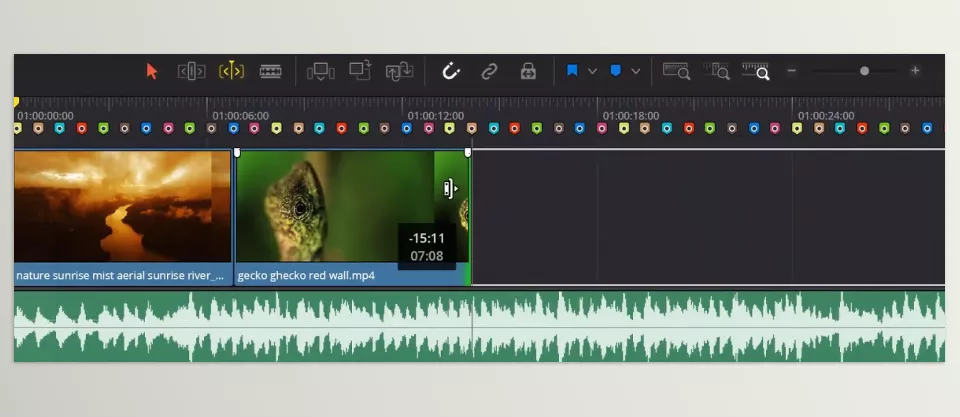Click ruler at timecode 01:00:00:00
Image resolution: width=960 pixels, height=417 pixels.
(x=45, y=116)
